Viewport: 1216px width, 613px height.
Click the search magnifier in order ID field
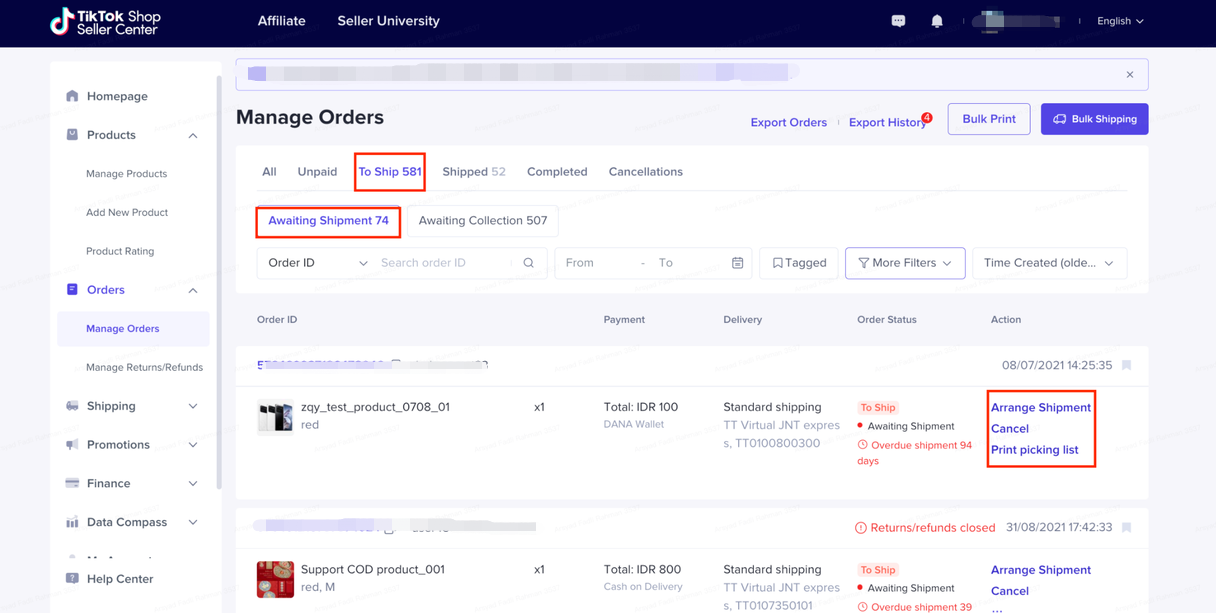click(529, 263)
